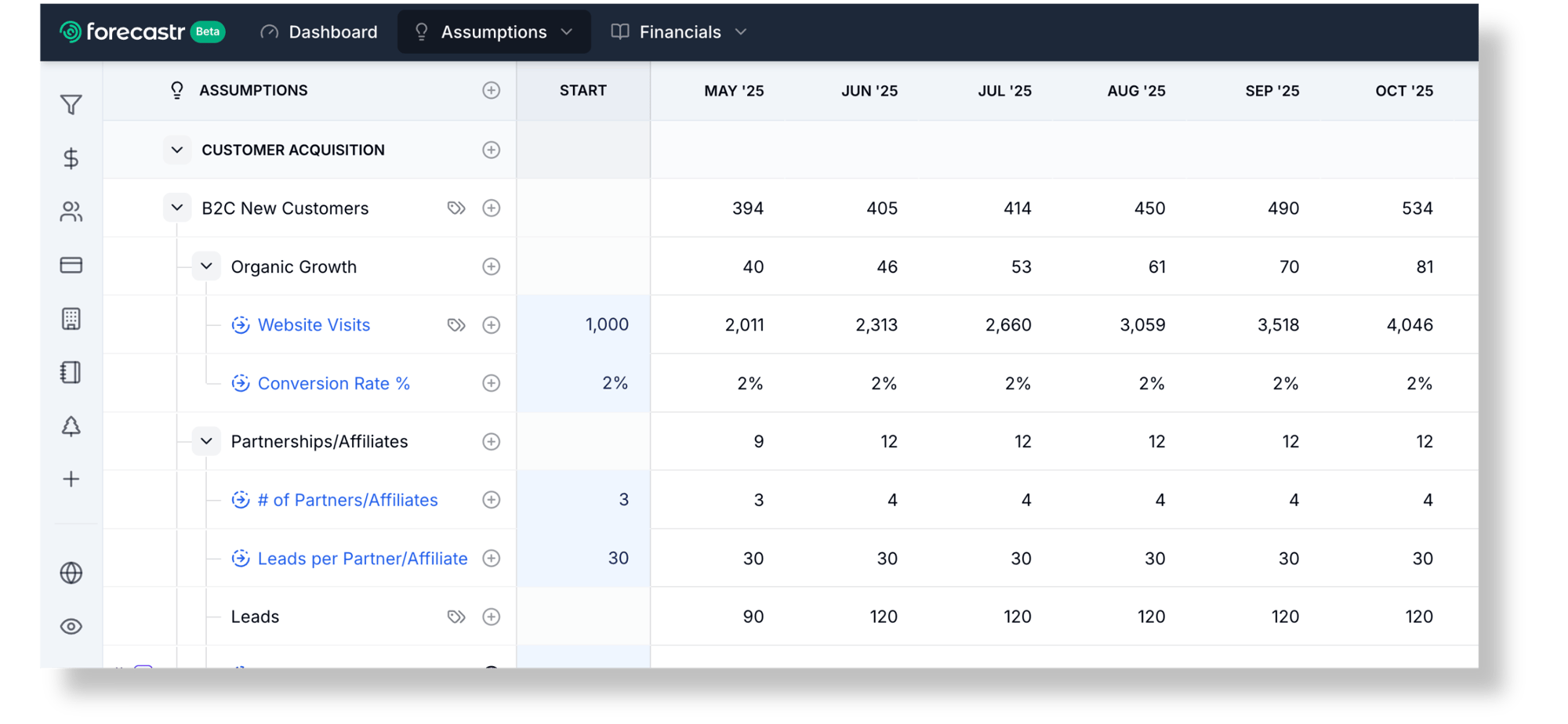Open Website Visits assumption link

[314, 324]
